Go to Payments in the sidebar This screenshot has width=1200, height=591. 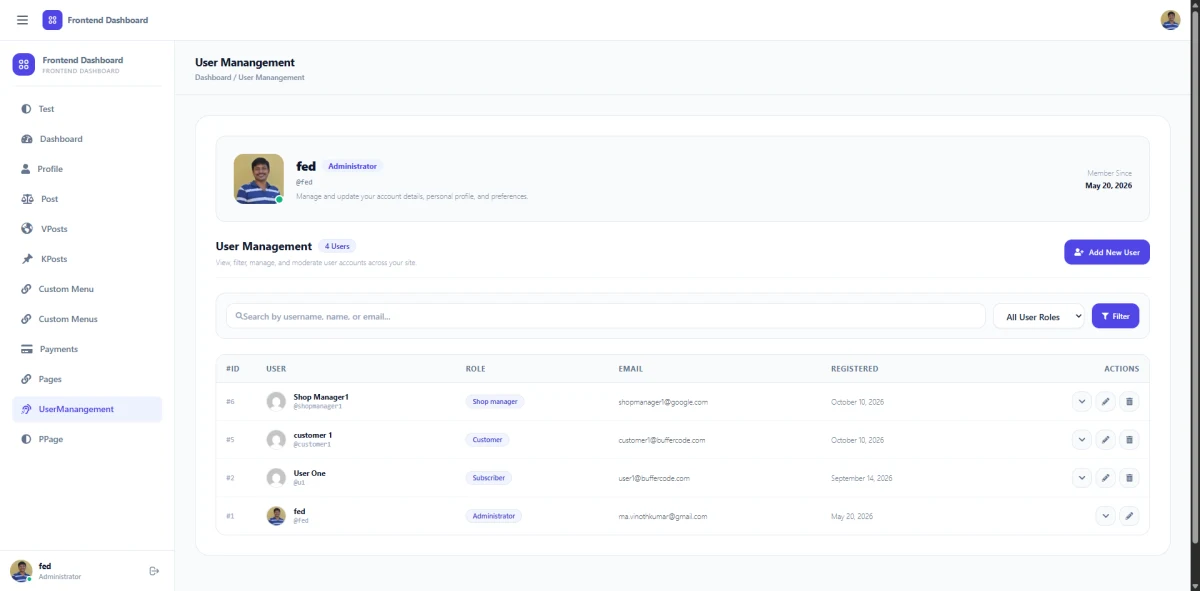click(x=87, y=349)
